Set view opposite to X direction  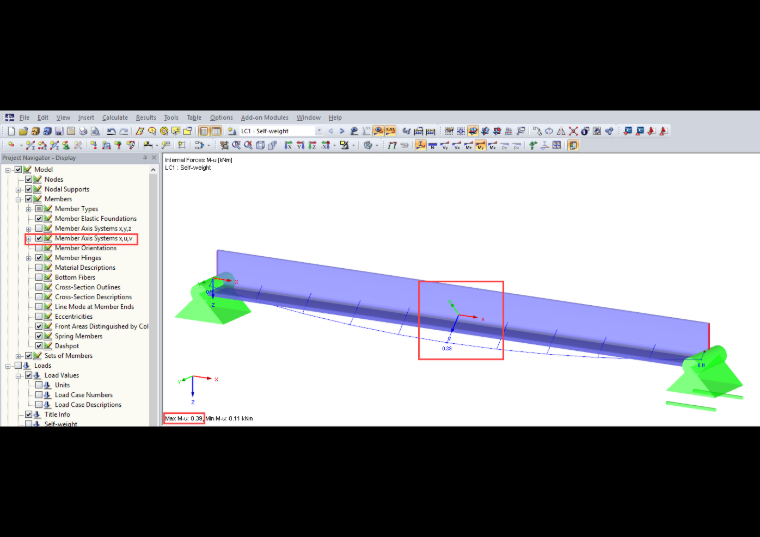click(326, 145)
